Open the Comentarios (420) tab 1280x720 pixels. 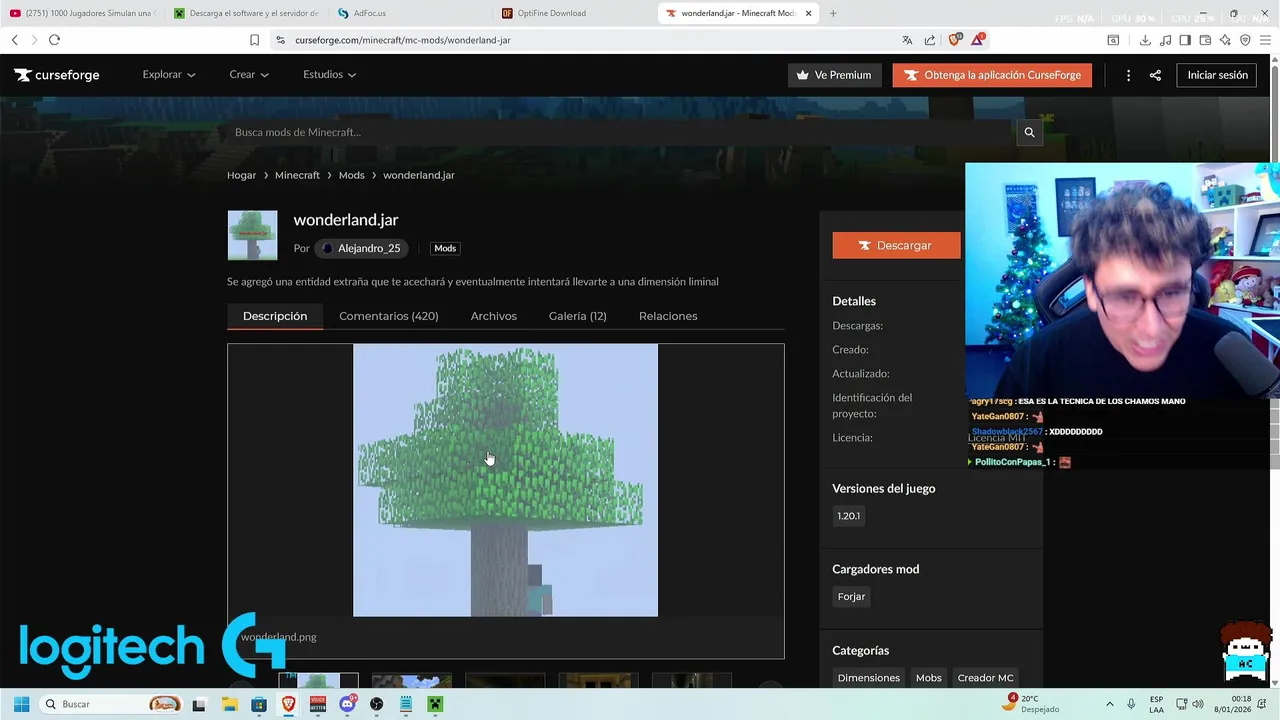389,316
